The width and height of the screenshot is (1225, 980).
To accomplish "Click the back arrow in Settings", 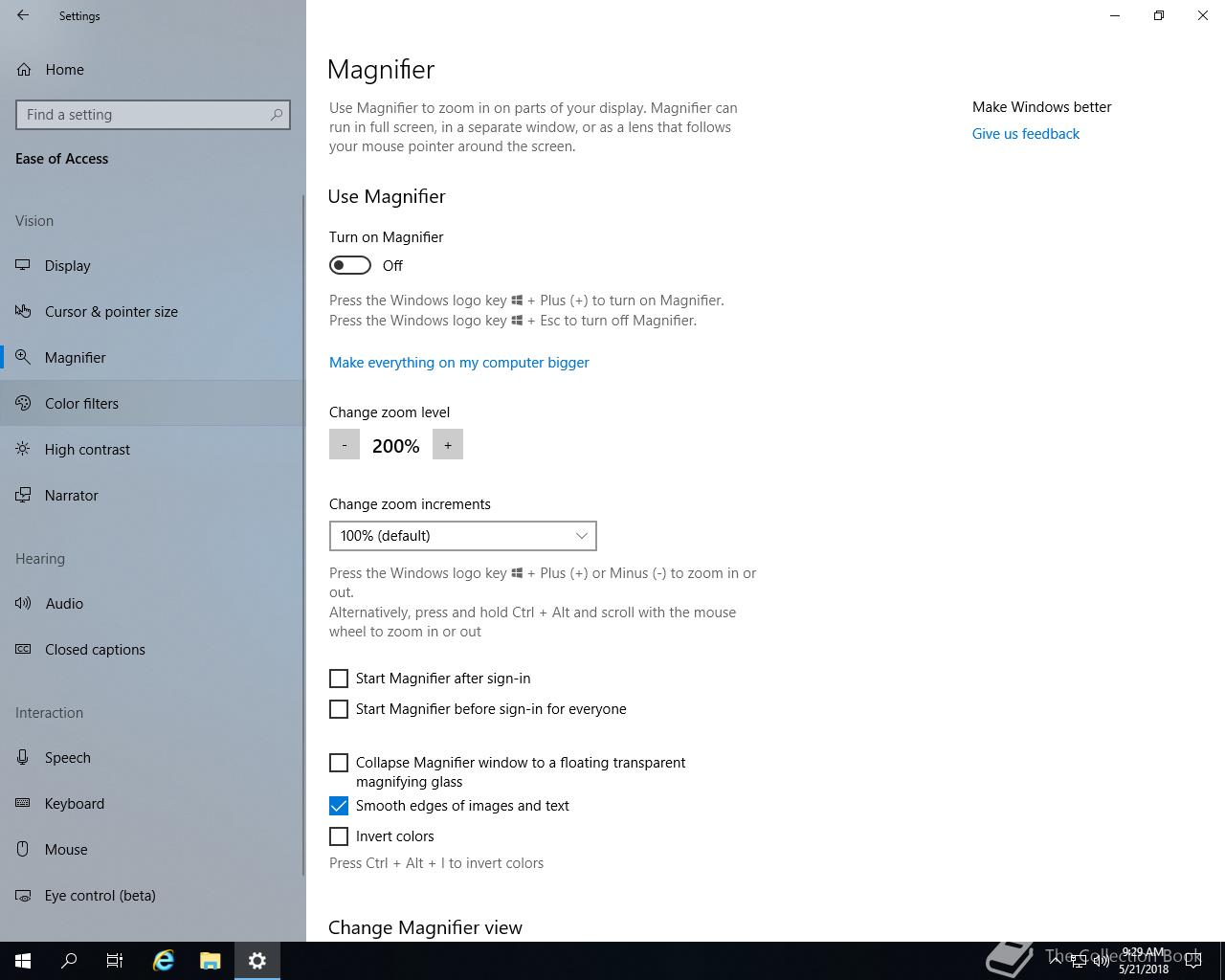I will (23, 15).
